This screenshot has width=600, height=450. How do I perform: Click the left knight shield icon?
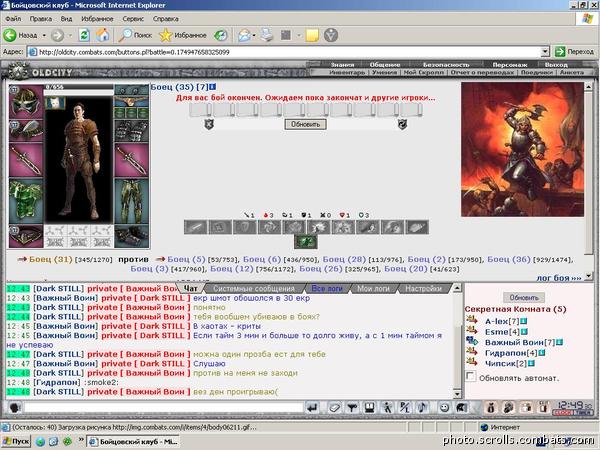209,124
